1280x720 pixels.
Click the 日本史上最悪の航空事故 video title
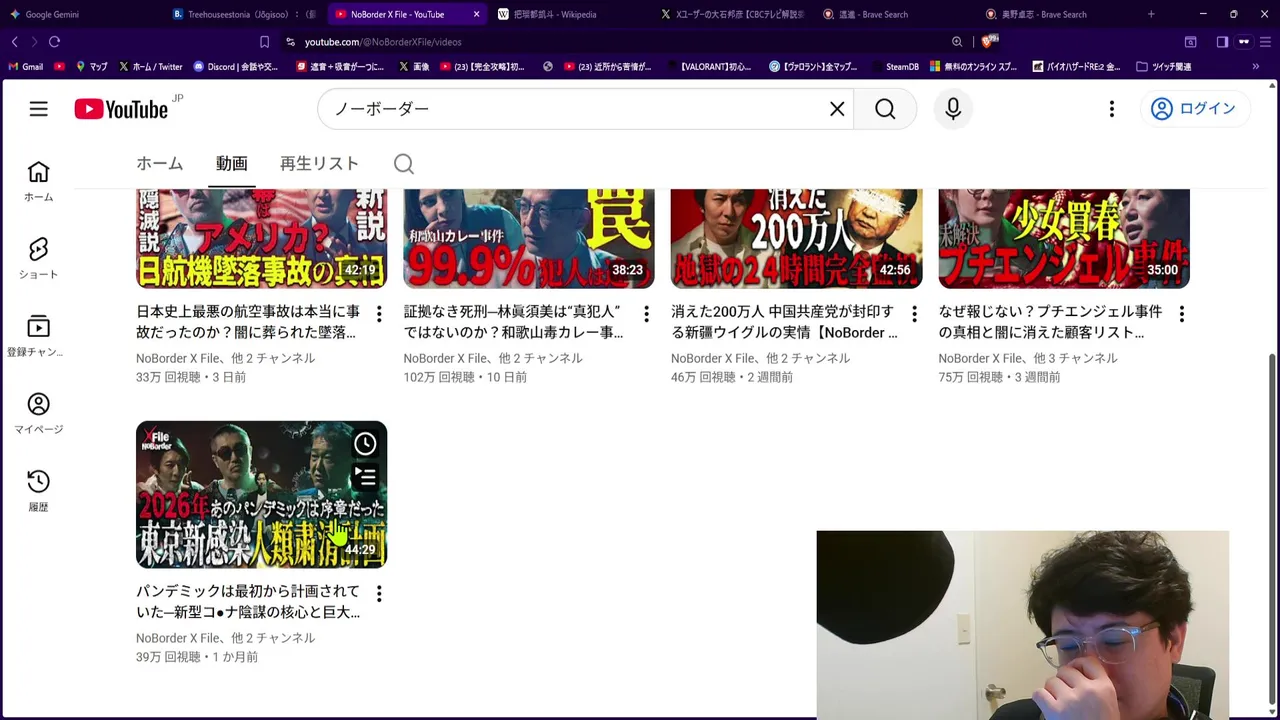tap(248, 322)
